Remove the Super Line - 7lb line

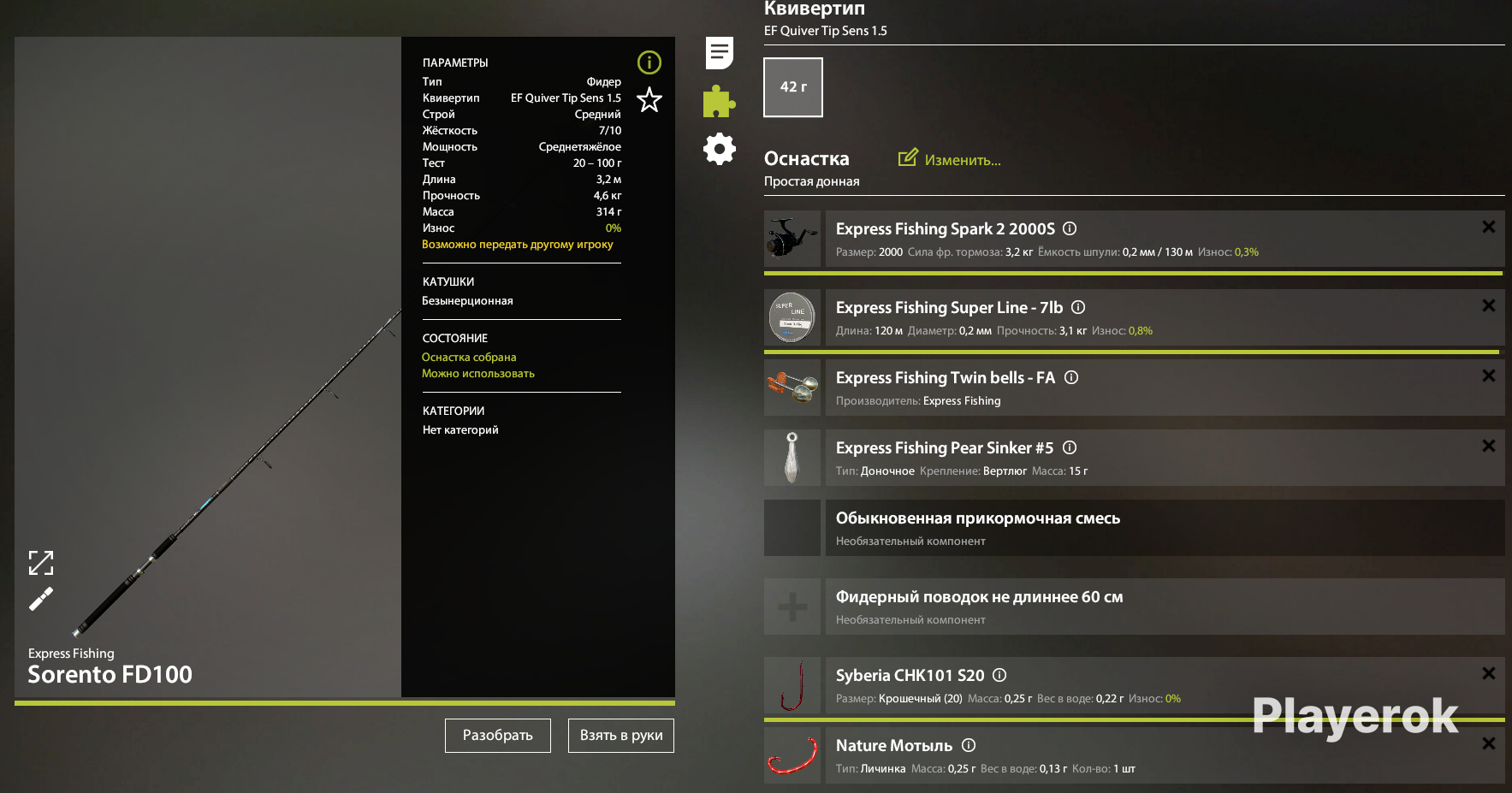tap(1489, 305)
